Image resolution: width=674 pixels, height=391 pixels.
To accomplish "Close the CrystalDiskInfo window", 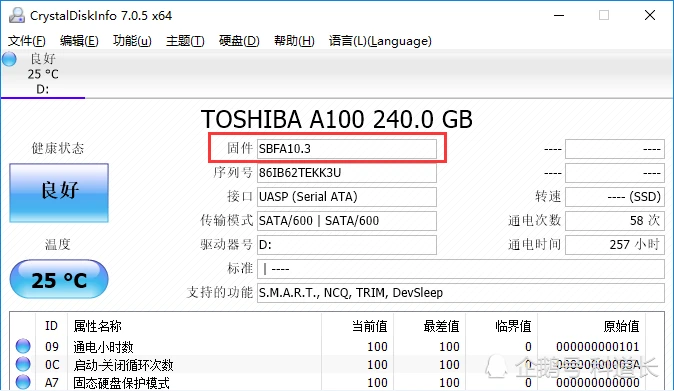I will [x=650, y=15].
